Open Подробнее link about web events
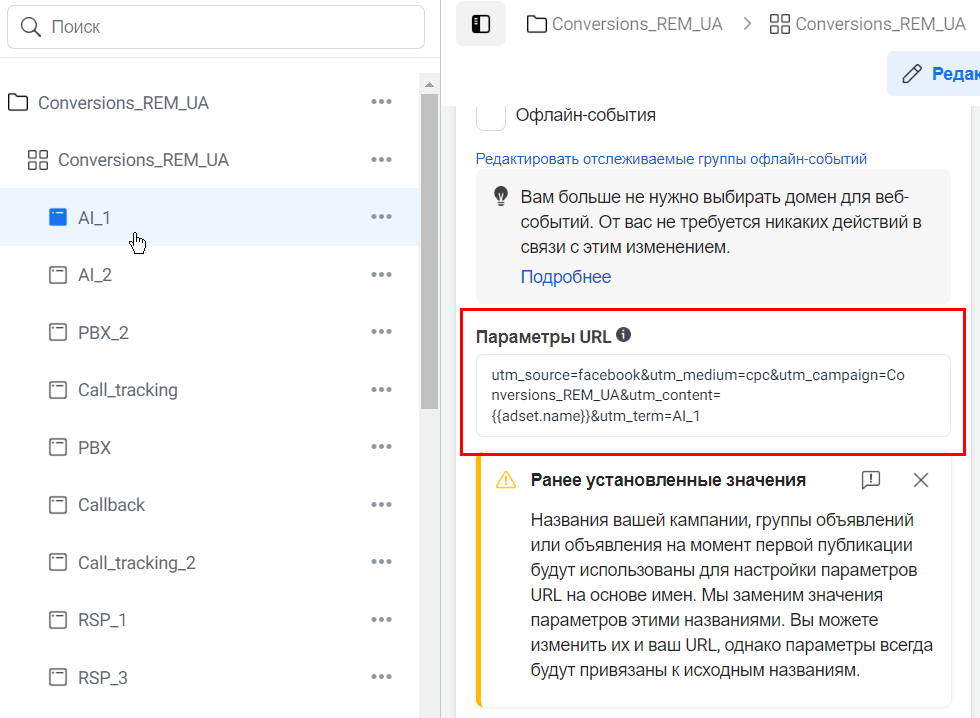 click(x=566, y=277)
